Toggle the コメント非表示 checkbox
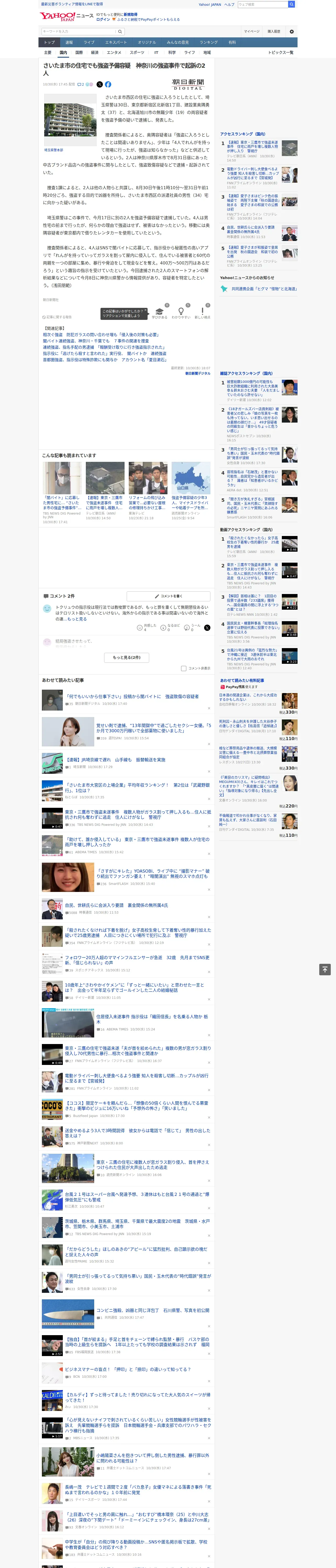 point(183,668)
